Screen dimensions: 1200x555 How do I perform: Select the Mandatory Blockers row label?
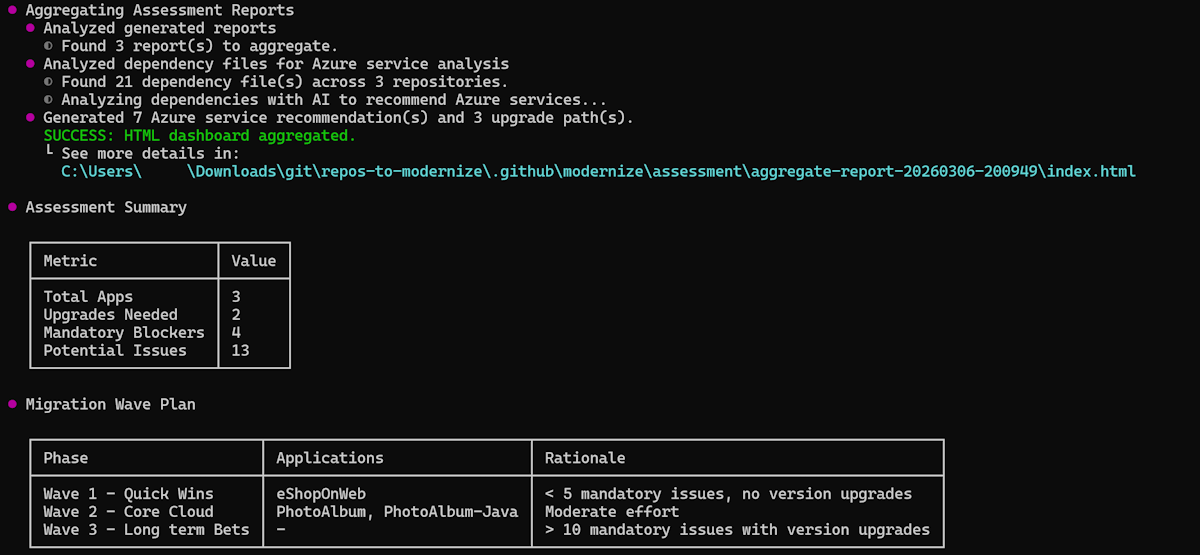(x=124, y=333)
